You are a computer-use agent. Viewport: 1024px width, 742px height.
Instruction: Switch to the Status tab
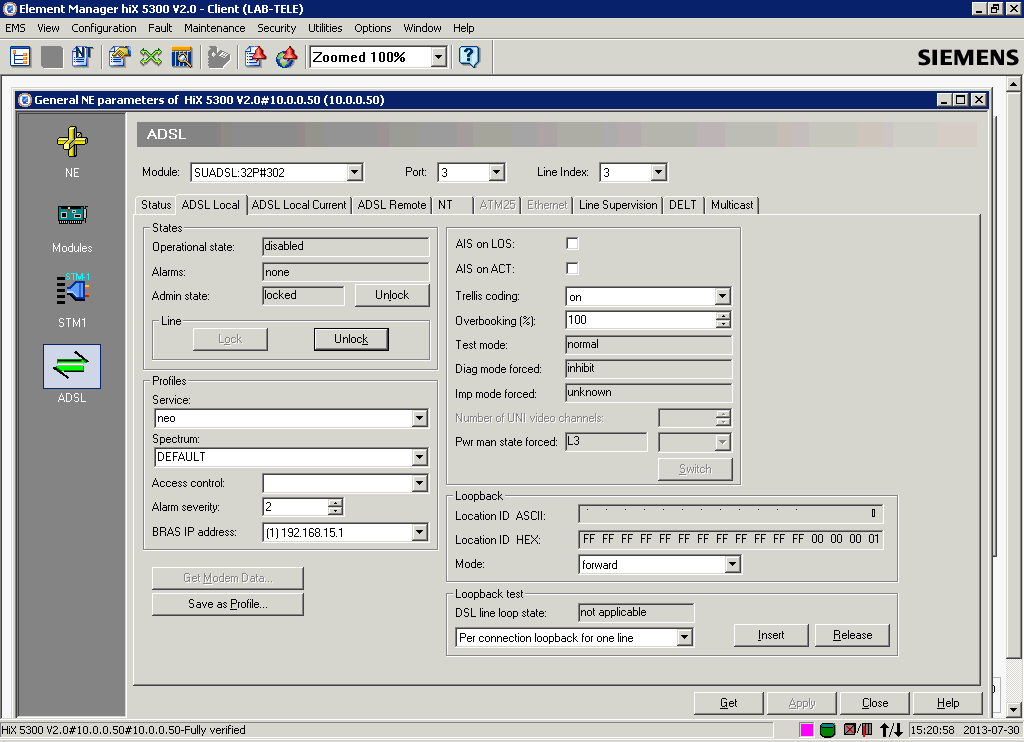pyautogui.click(x=156, y=205)
